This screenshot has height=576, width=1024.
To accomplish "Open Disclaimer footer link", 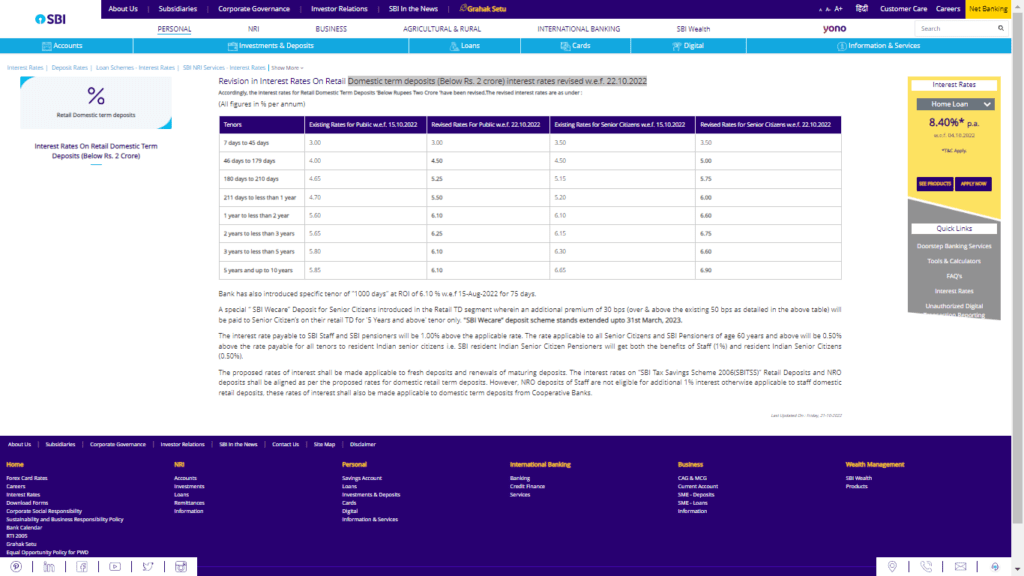I will click(362, 444).
